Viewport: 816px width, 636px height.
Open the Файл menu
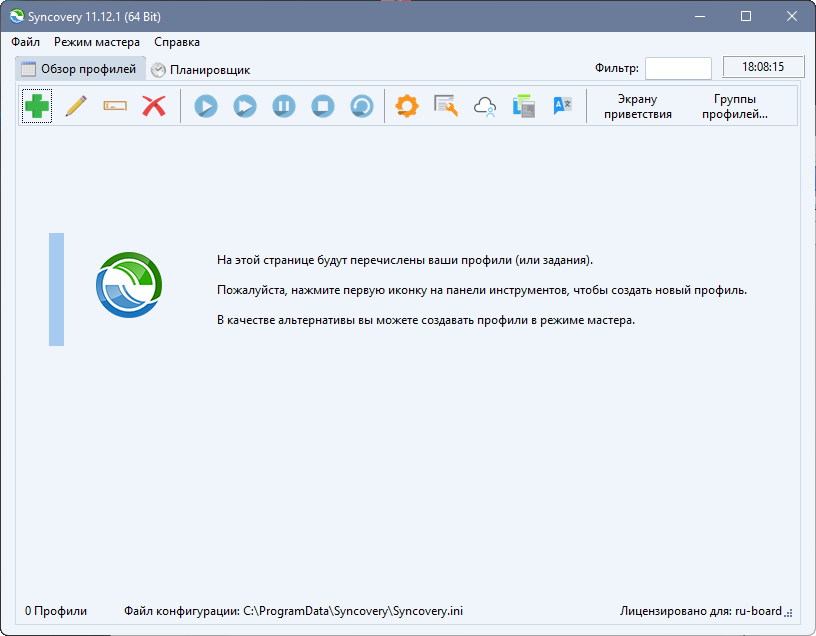(x=26, y=42)
